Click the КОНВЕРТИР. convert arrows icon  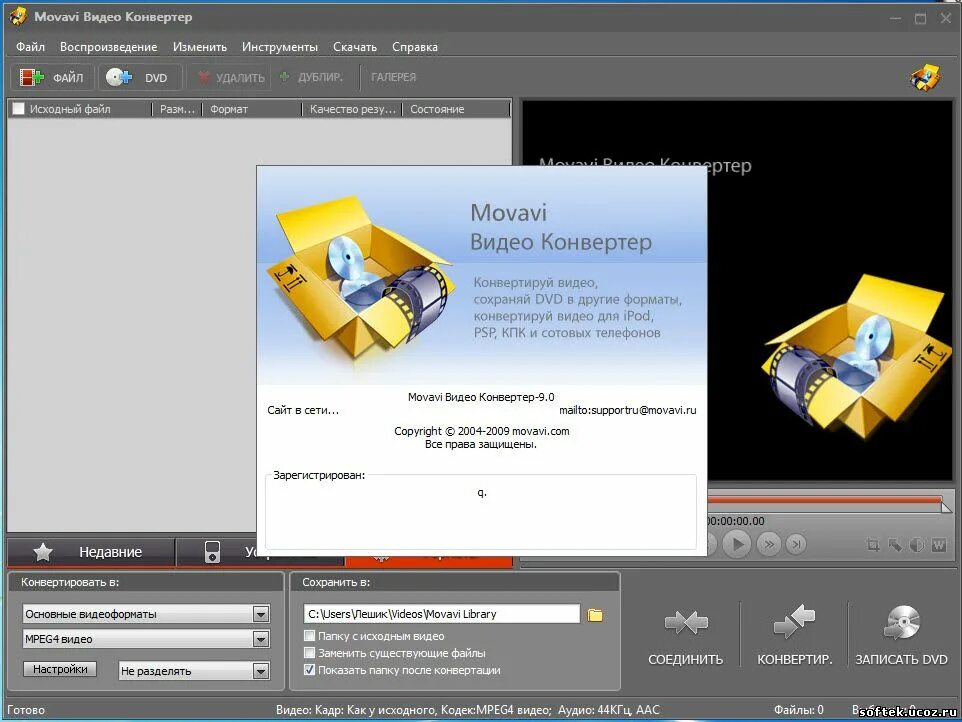point(794,621)
